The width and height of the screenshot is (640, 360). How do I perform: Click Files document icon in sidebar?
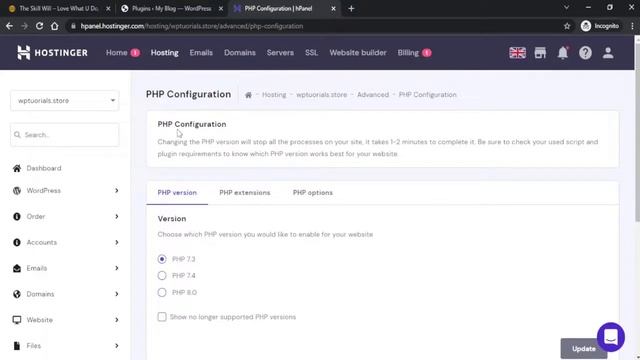(17, 346)
